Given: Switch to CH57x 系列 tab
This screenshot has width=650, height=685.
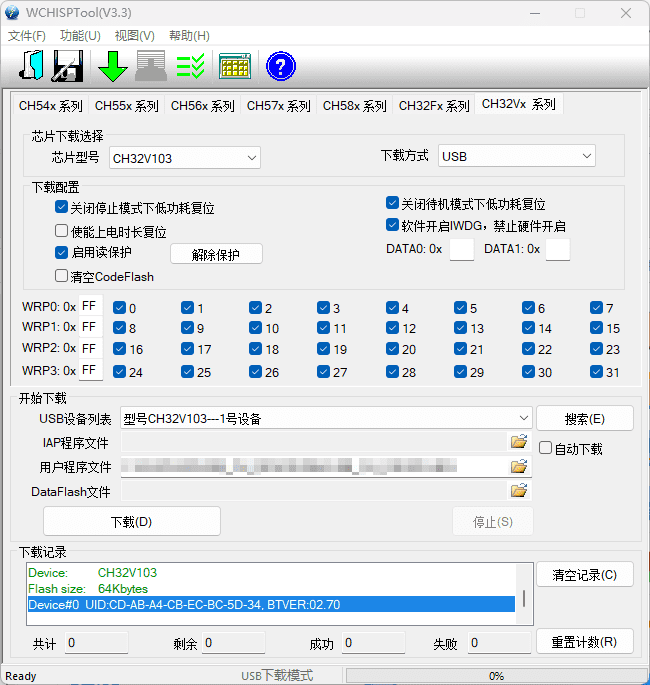Looking at the screenshot, I should pos(279,105).
